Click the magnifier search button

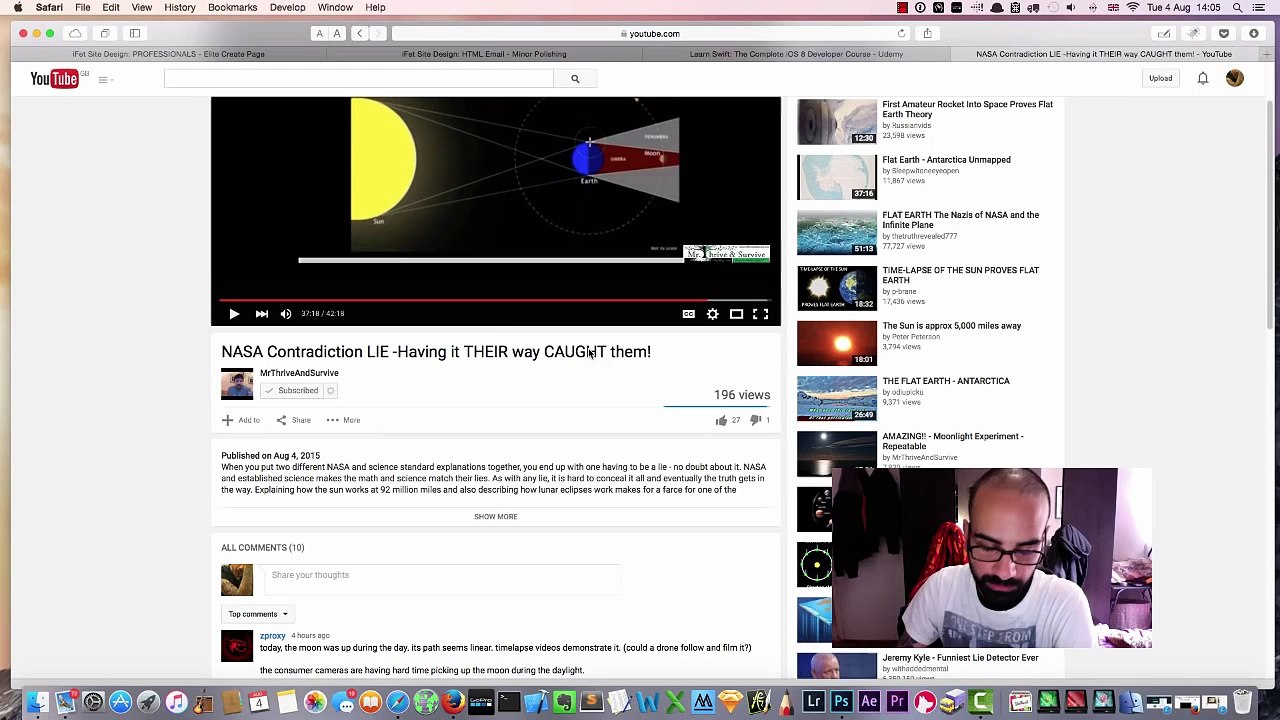tap(575, 79)
